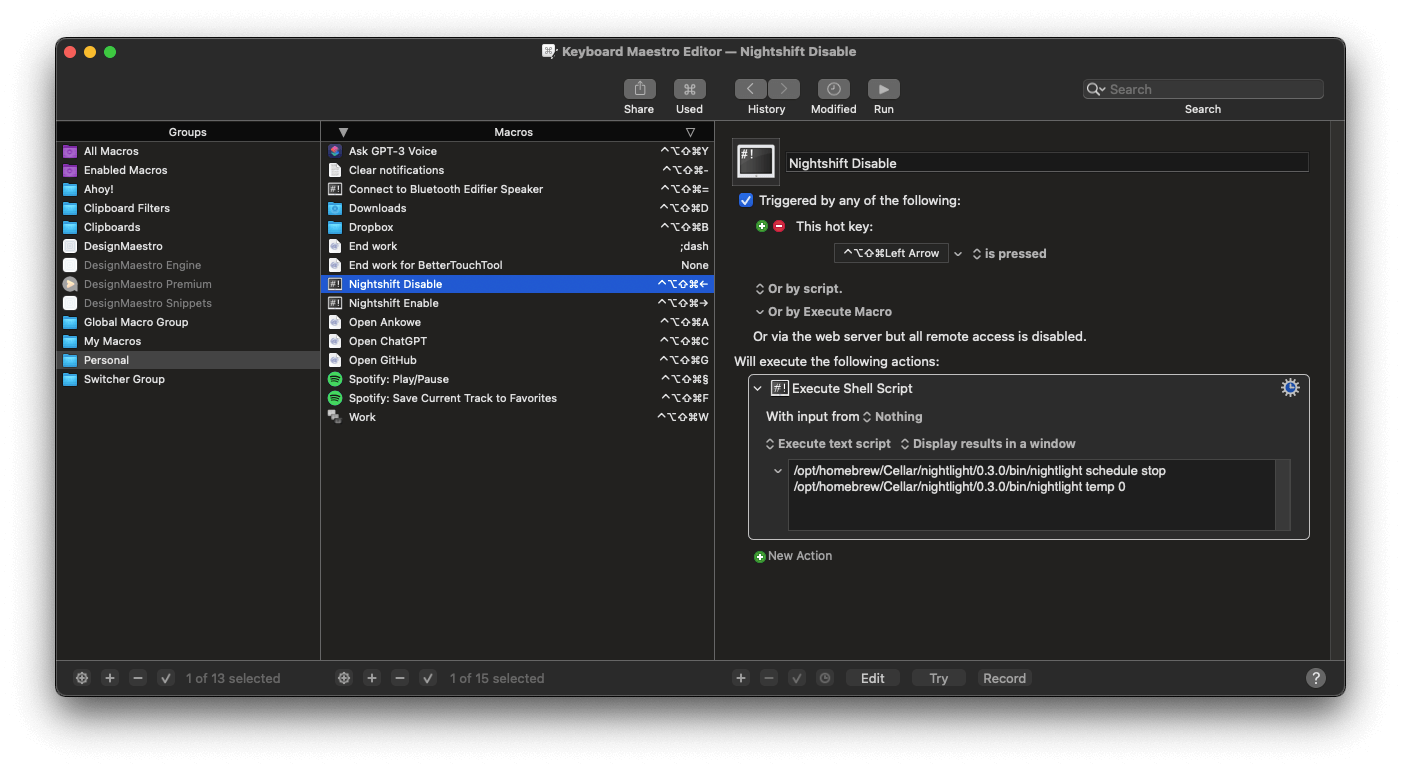Remove the hot key trigger with the red minus
Image resolution: width=1401 pixels, height=770 pixels.
(x=779, y=226)
